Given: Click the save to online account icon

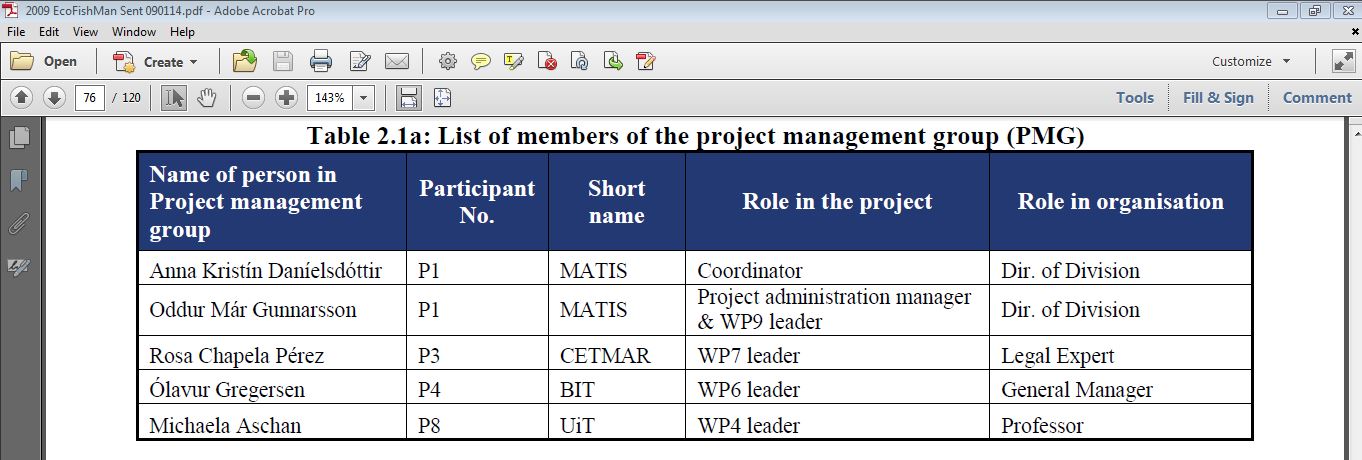Looking at the screenshot, I should click(245, 61).
